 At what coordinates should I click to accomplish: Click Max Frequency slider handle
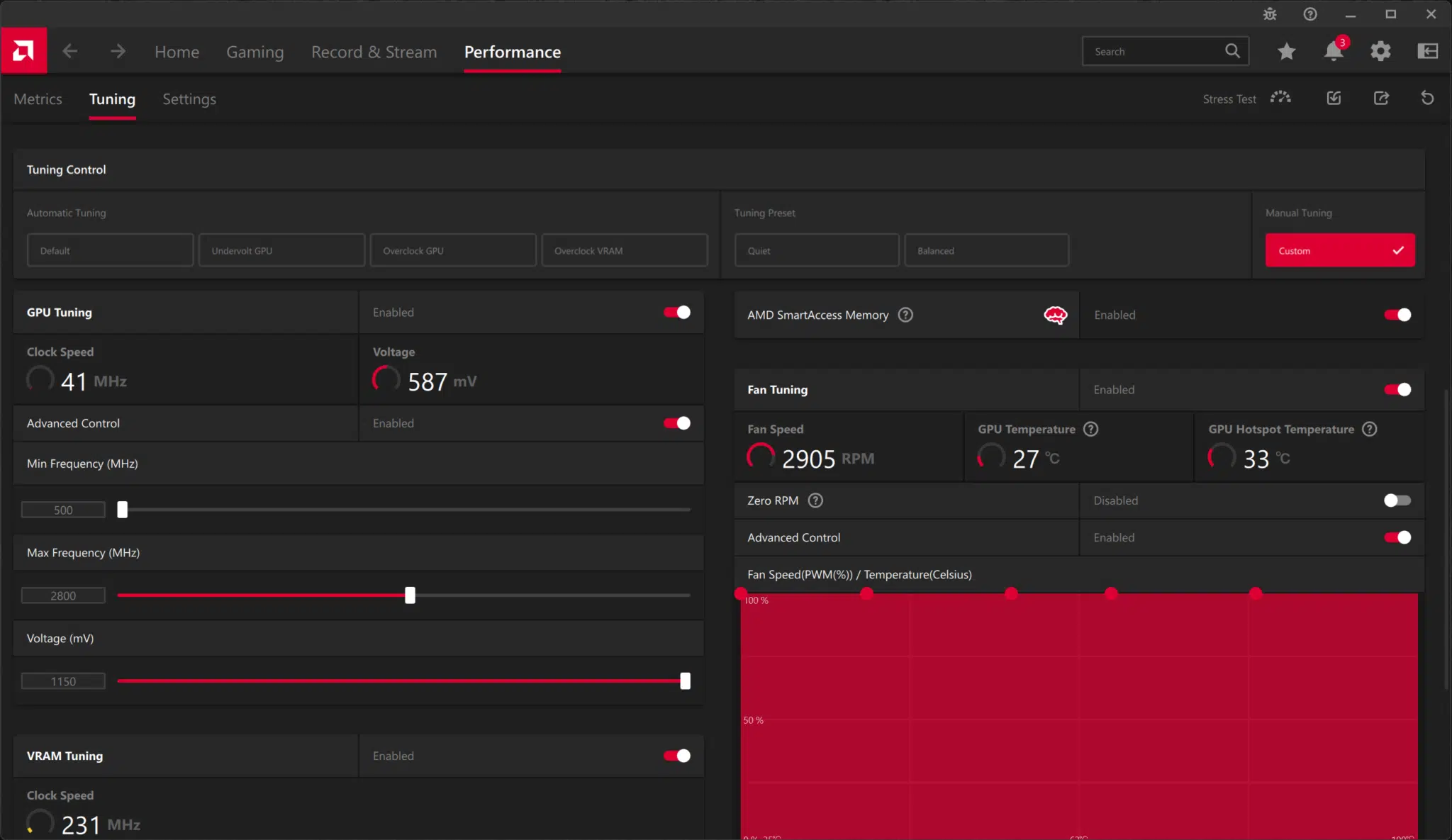[410, 595]
